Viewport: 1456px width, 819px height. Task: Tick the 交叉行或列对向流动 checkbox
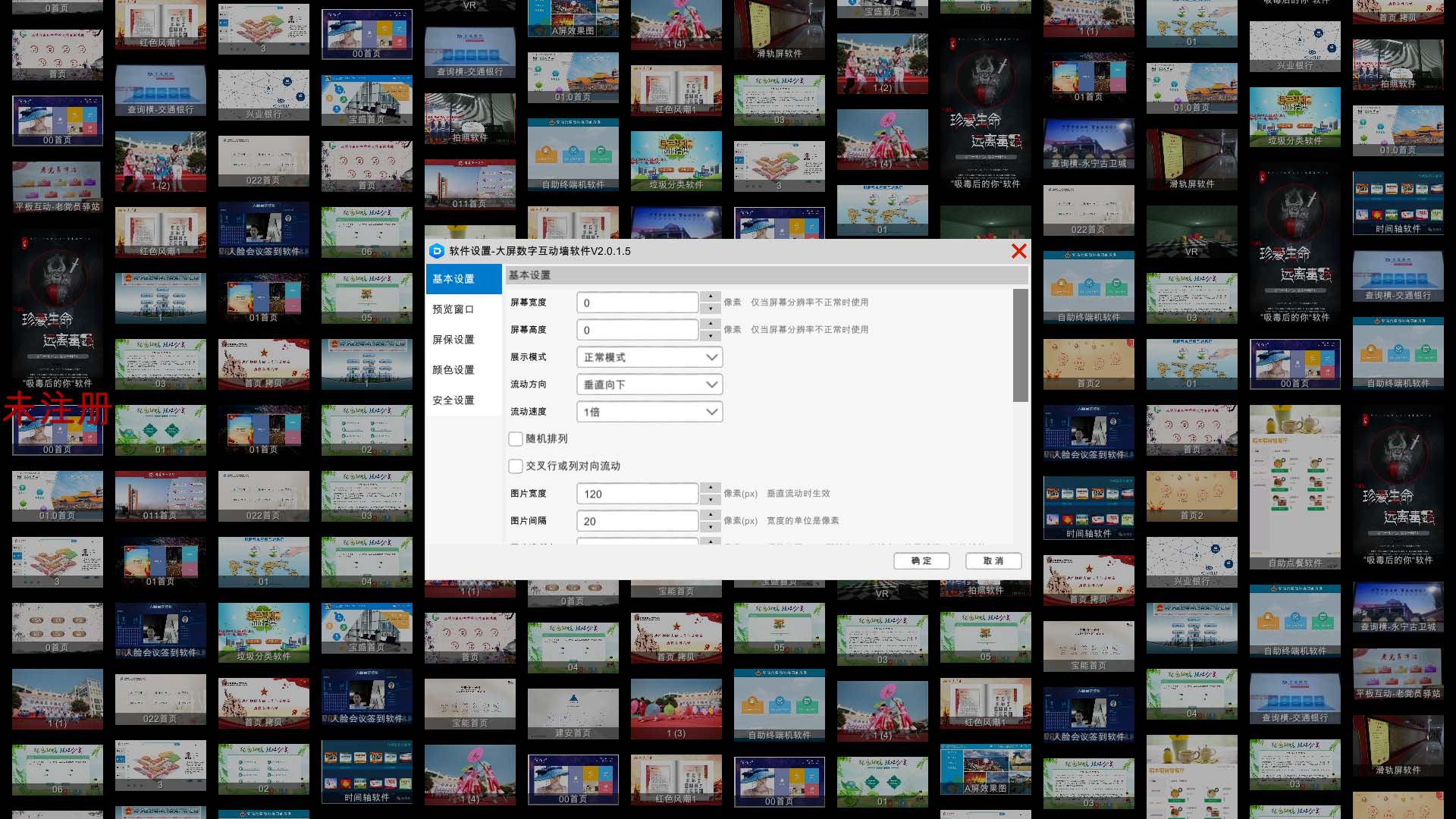516,466
